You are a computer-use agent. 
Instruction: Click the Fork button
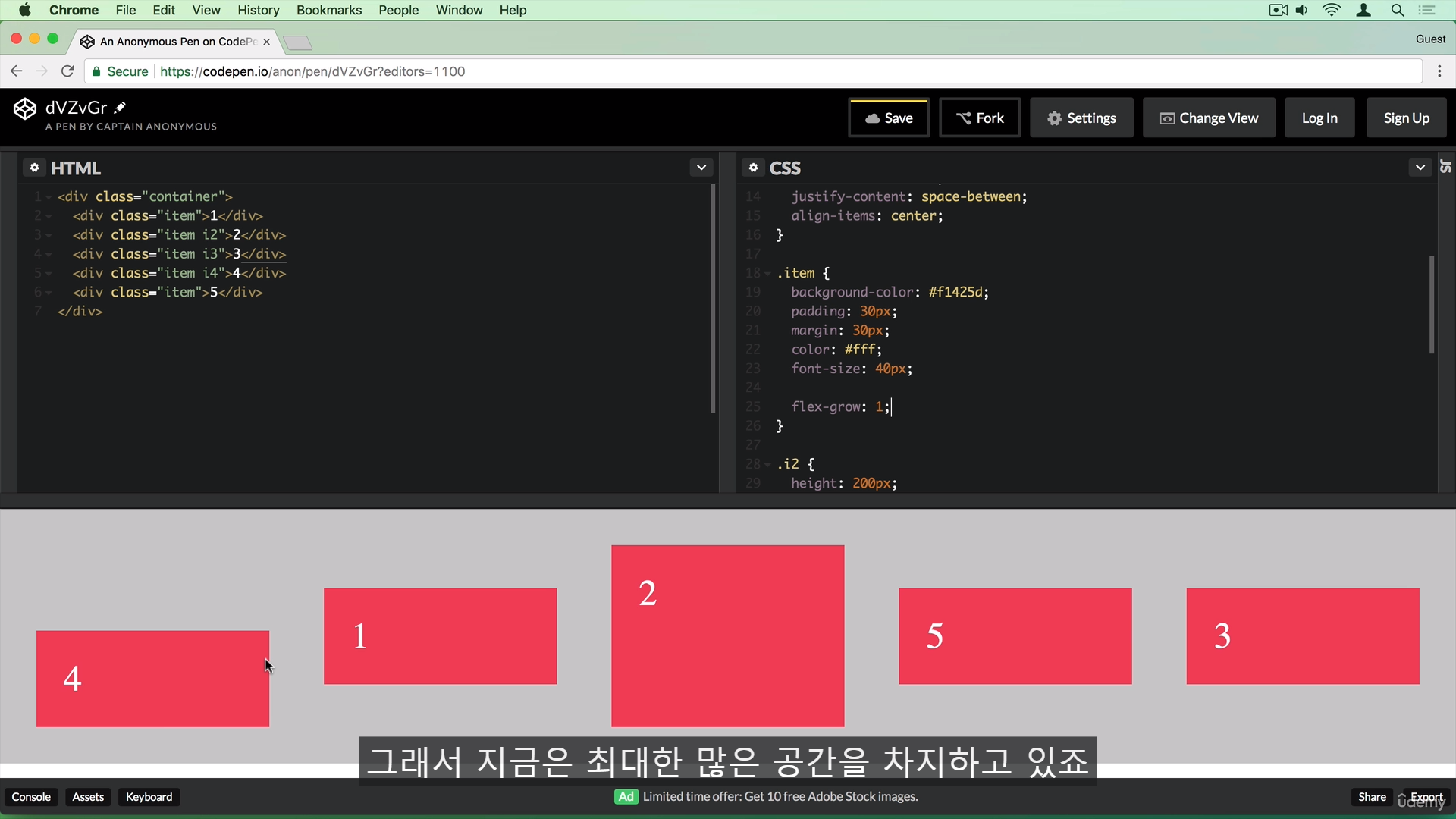click(979, 118)
